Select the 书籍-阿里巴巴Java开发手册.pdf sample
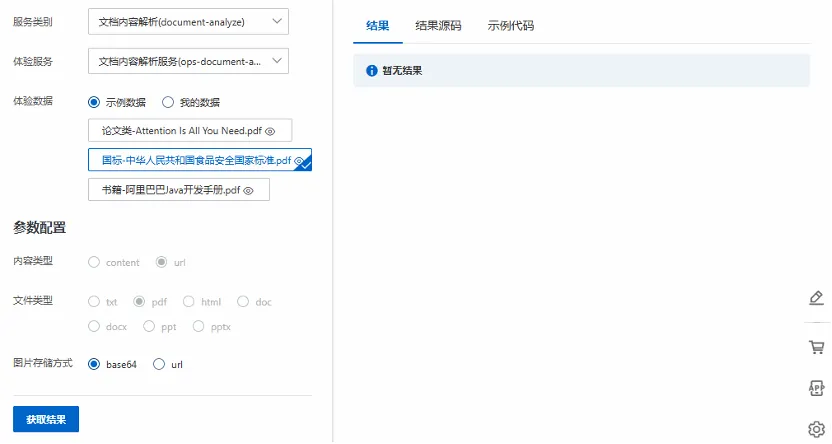The height and width of the screenshot is (444, 832). pos(179,190)
